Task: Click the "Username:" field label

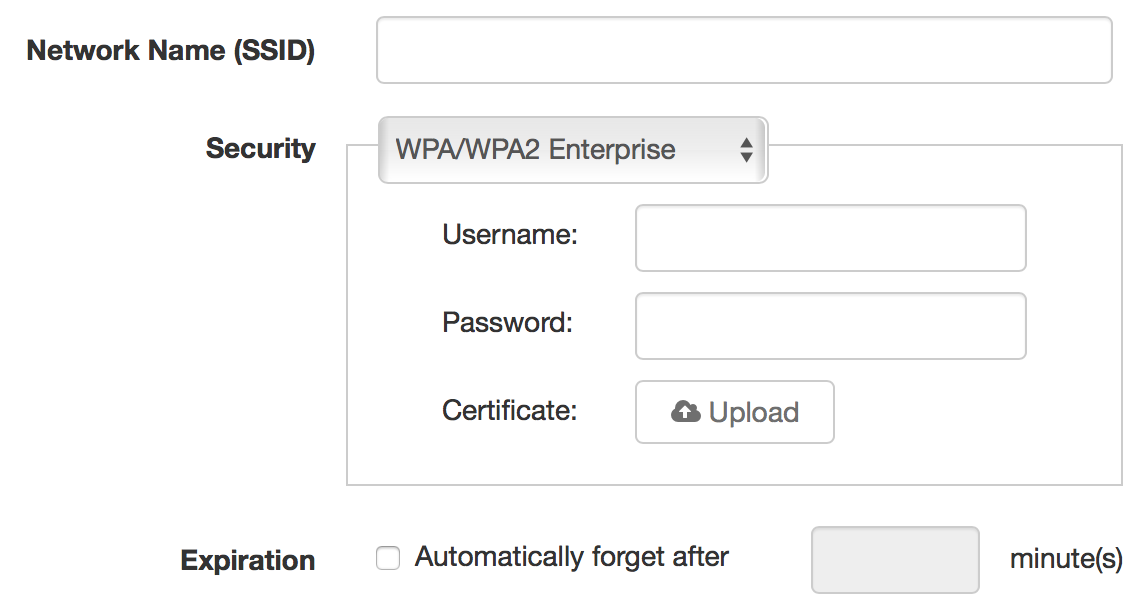Action: [510, 235]
